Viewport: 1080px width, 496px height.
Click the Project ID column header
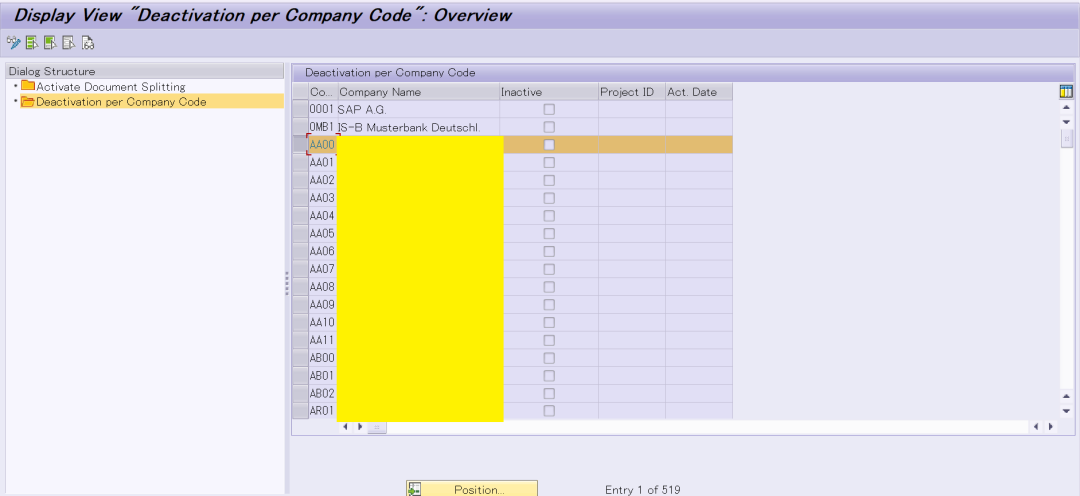point(632,92)
